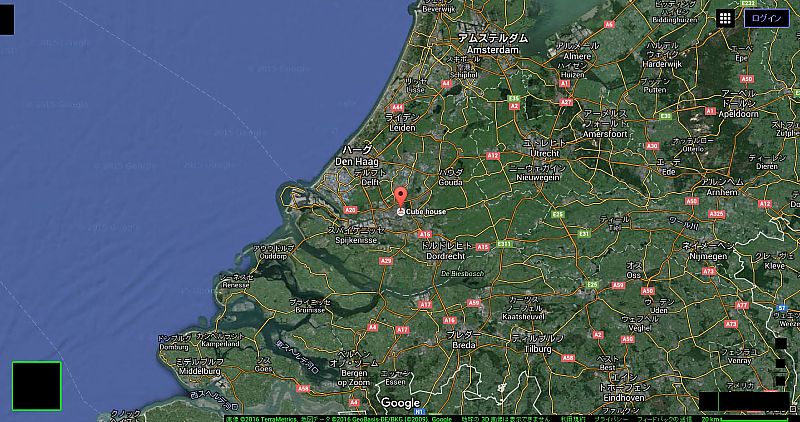Click the E31 road shield
The width and height of the screenshot is (800, 422).
click(585, 234)
